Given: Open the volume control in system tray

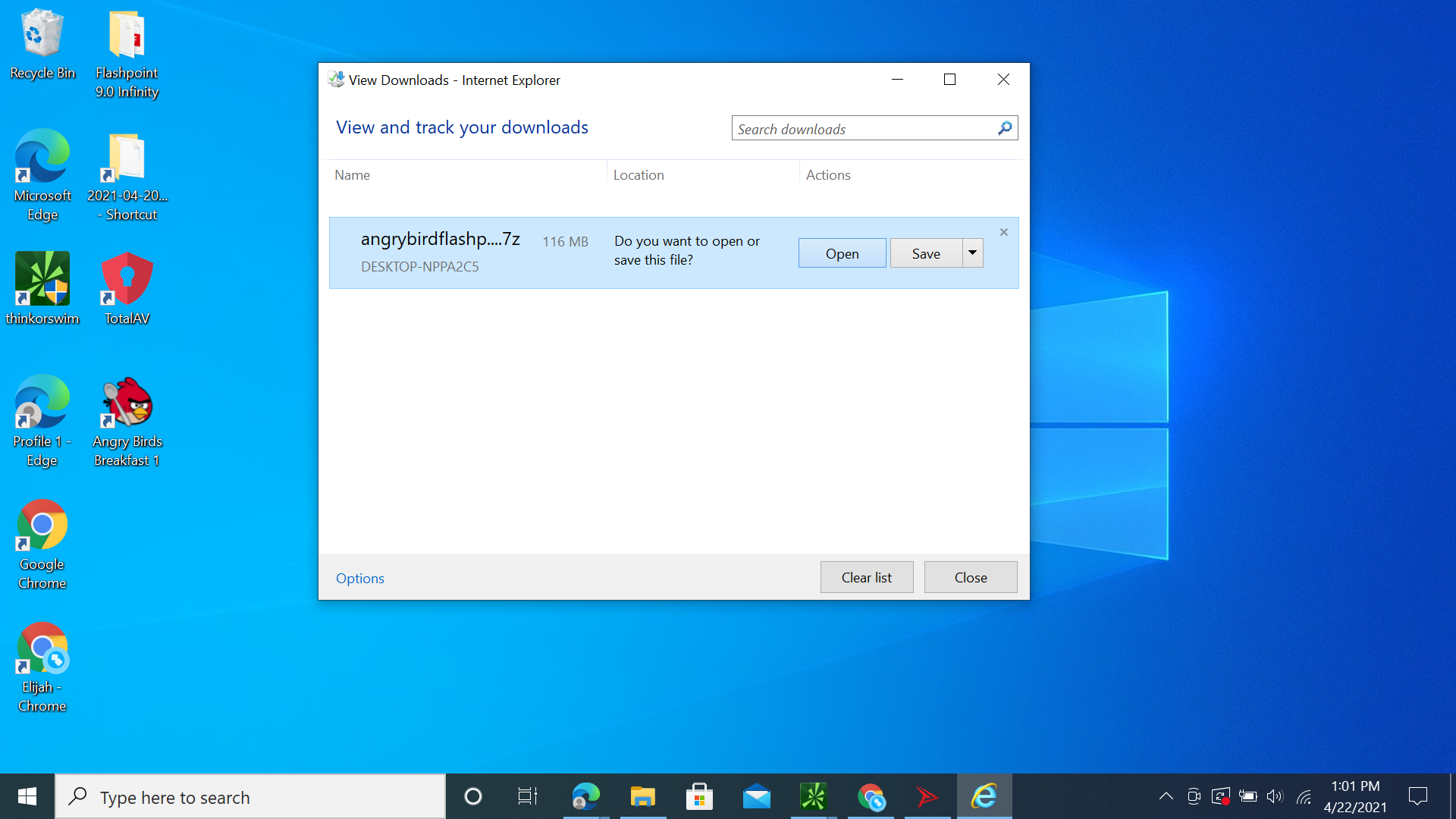Looking at the screenshot, I should [x=1275, y=796].
